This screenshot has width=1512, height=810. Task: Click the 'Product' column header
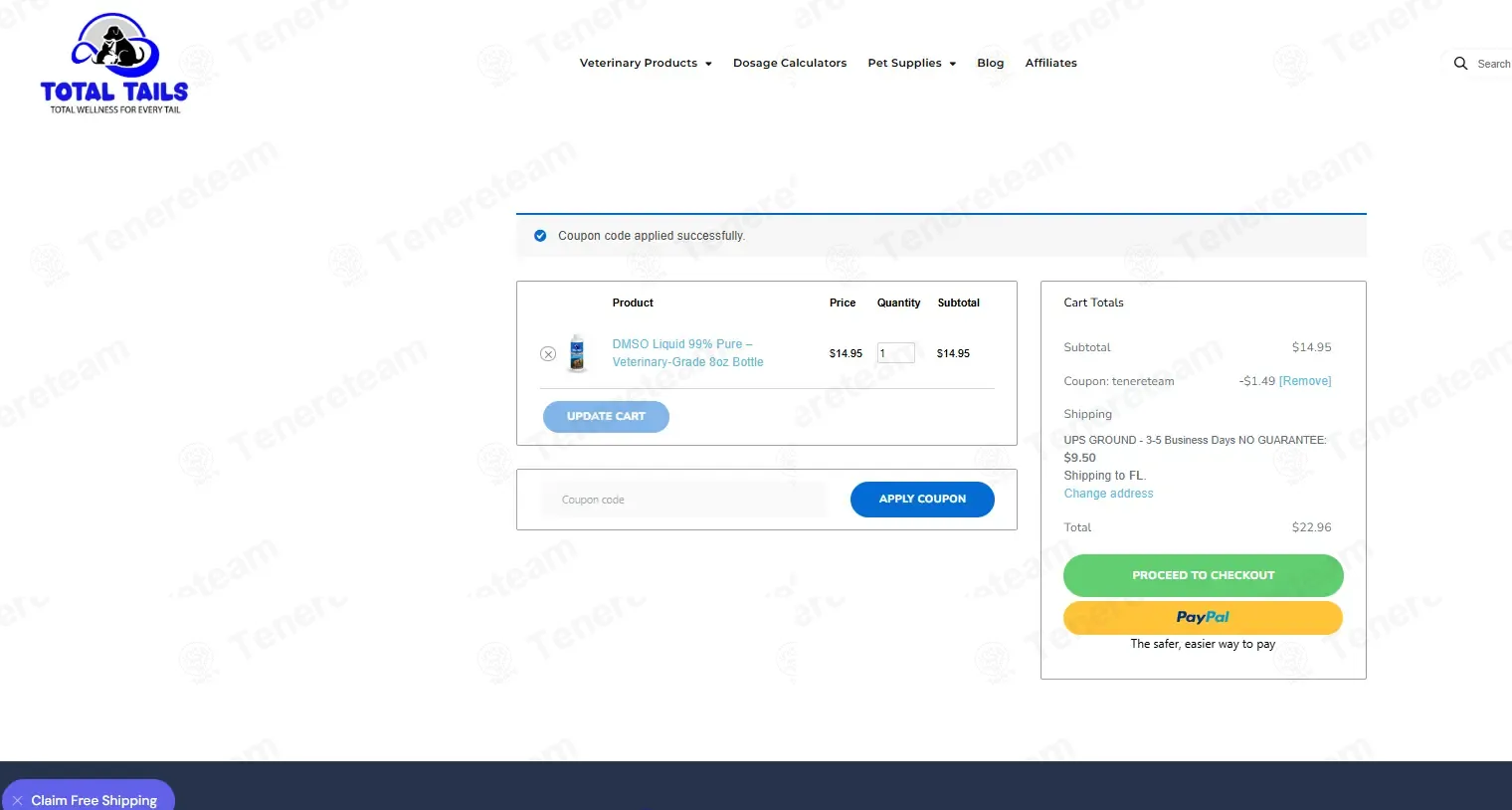pos(633,303)
